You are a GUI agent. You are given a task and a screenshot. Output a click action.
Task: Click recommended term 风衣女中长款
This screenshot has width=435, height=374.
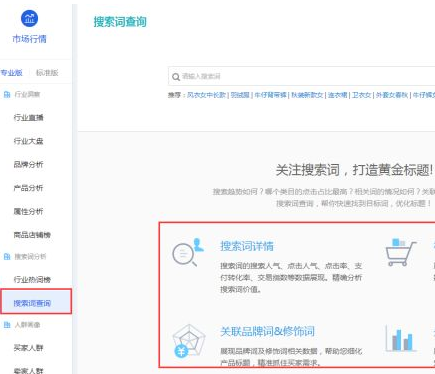point(206,95)
